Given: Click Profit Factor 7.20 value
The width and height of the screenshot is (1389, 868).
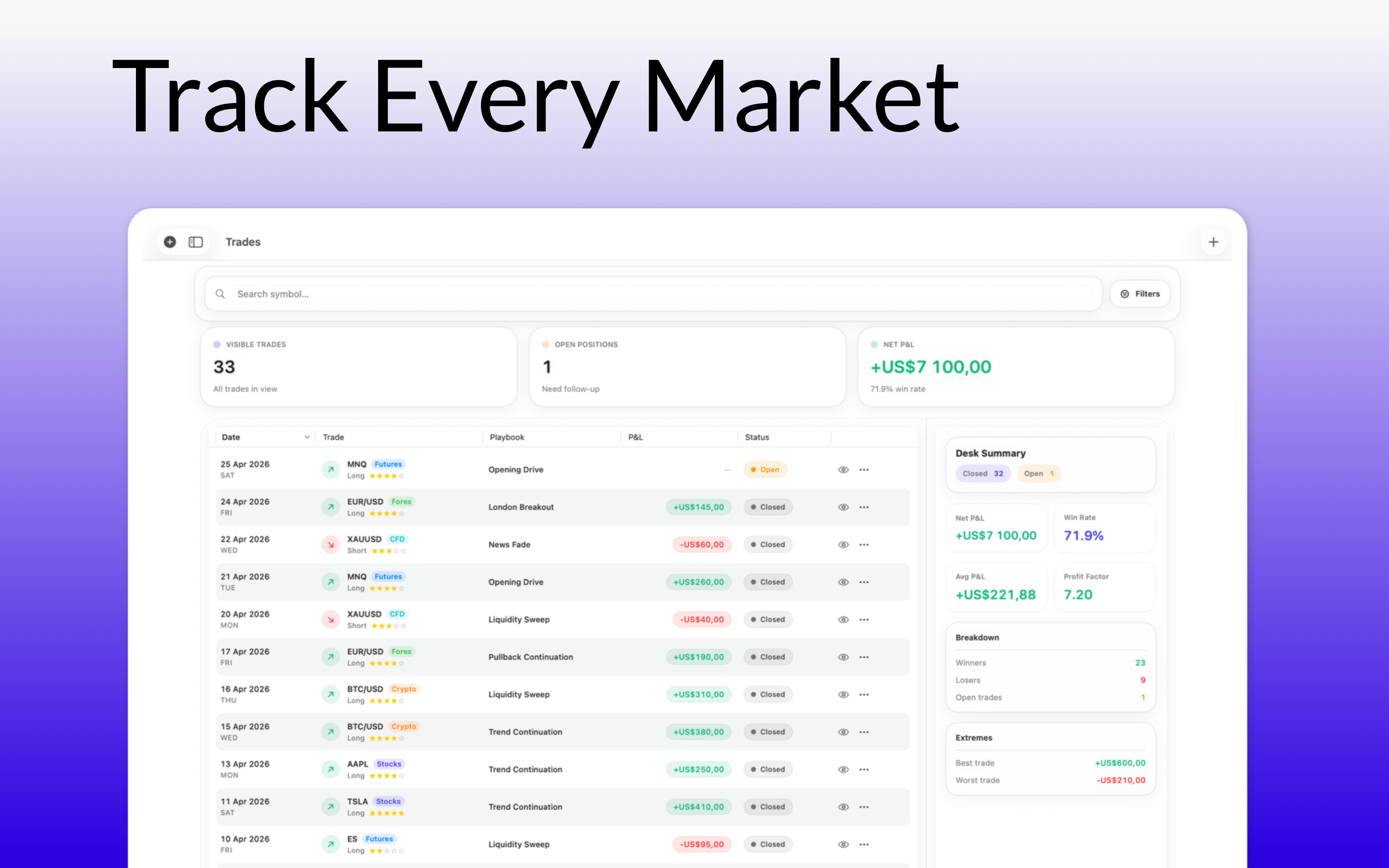Looking at the screenshot, I should point(1078,595).
